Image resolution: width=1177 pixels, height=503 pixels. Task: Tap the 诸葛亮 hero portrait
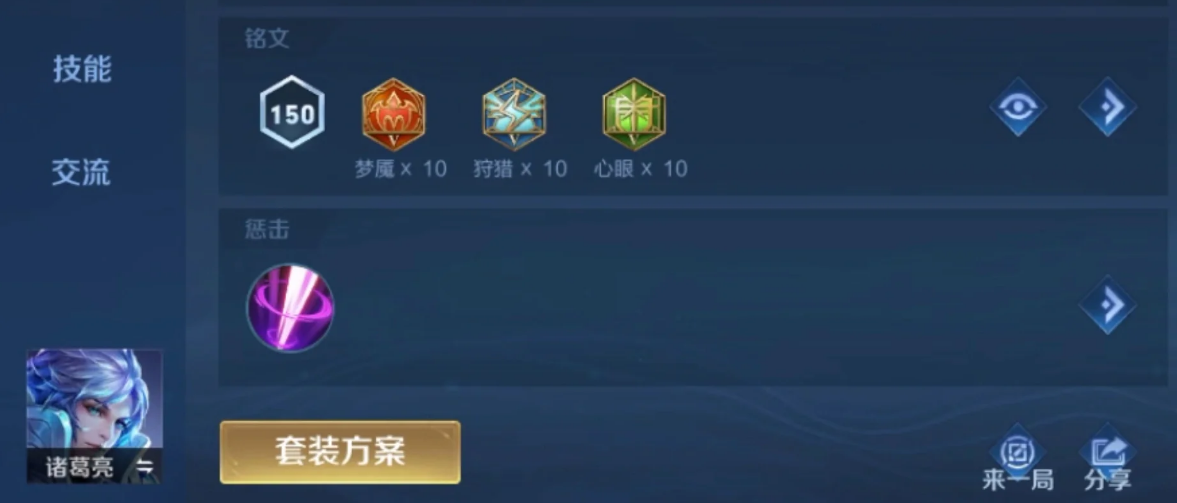pyautogui.click(x=95, y=417)
